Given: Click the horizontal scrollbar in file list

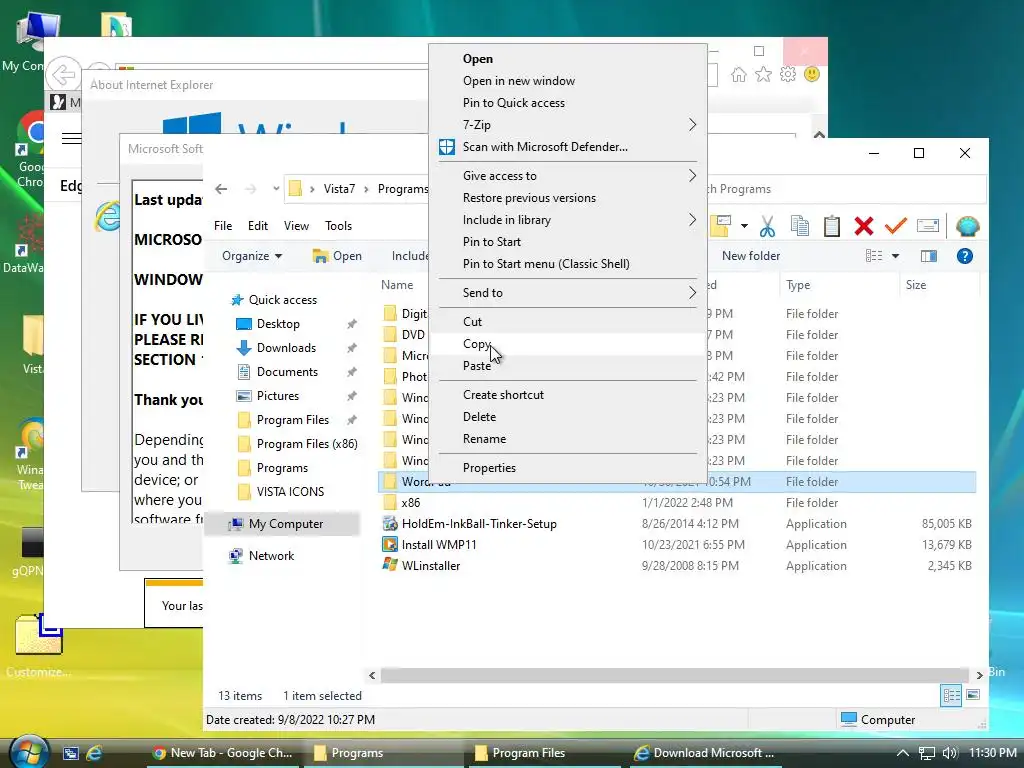Looking at the screenshot, I should pos(674,675).
